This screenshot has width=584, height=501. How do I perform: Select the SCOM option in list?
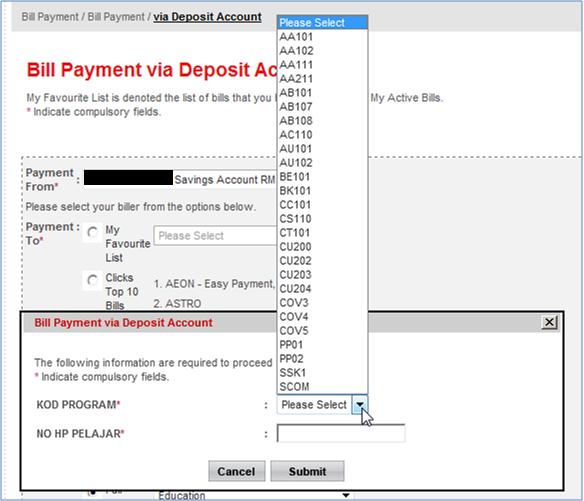tap(323, 387)
